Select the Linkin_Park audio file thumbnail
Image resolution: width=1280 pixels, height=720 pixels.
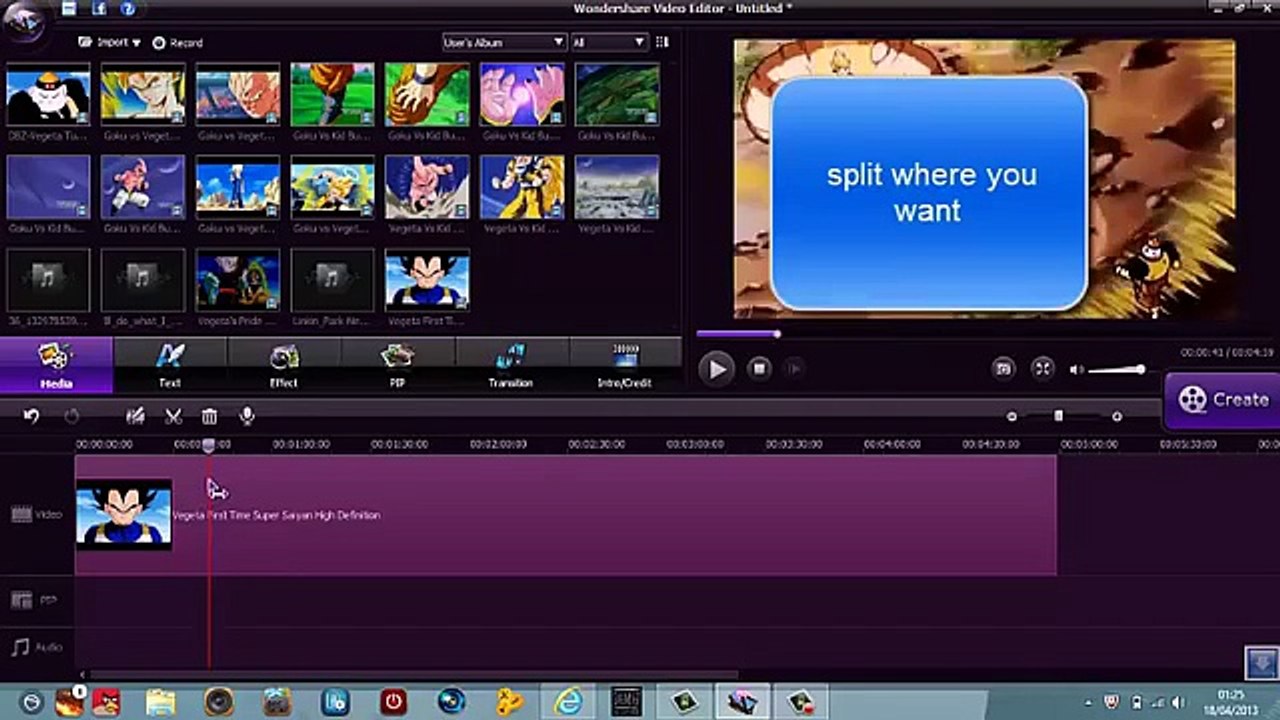pos(333,280)
